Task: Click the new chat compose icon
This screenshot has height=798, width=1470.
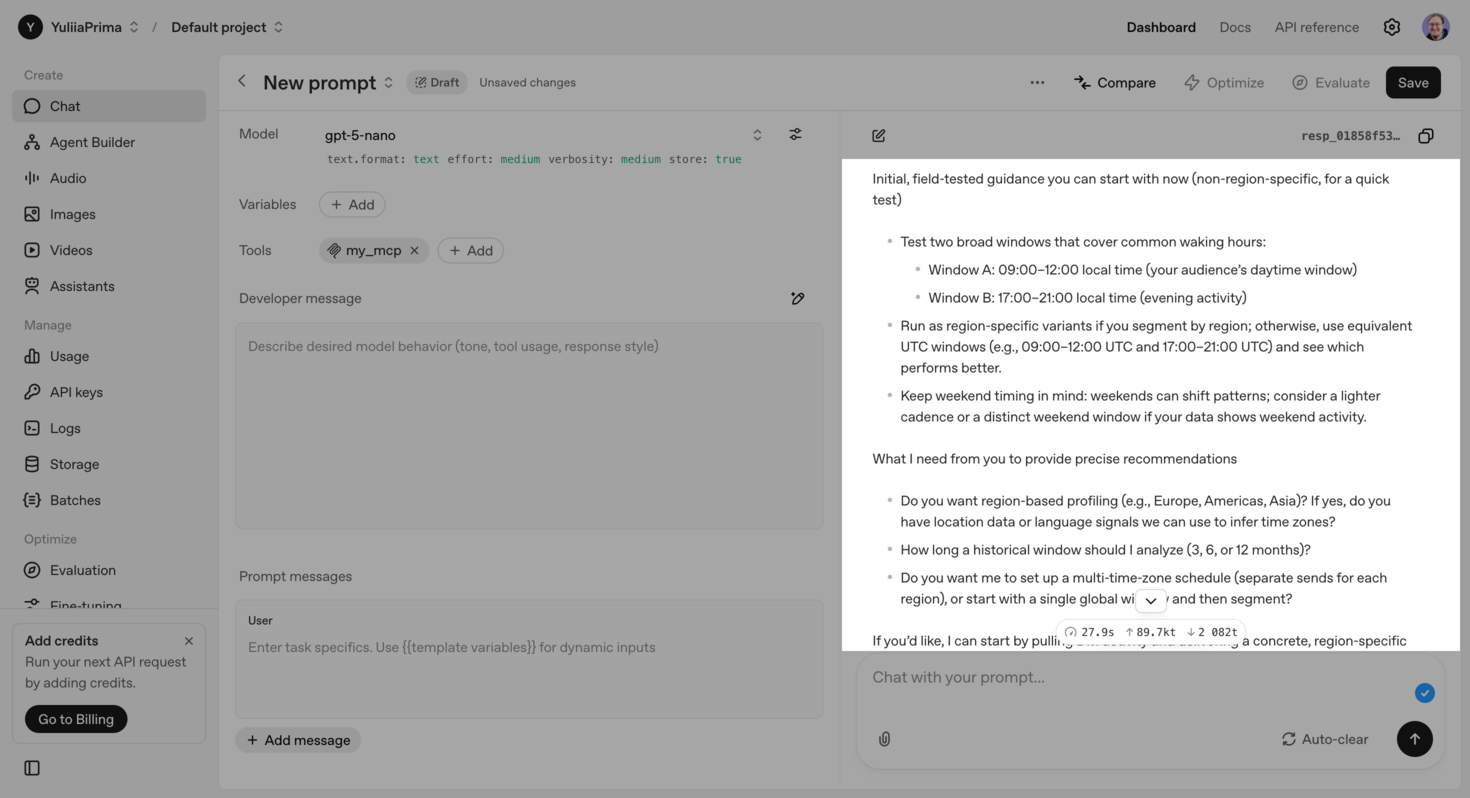Action: click(x=879, y=136)
